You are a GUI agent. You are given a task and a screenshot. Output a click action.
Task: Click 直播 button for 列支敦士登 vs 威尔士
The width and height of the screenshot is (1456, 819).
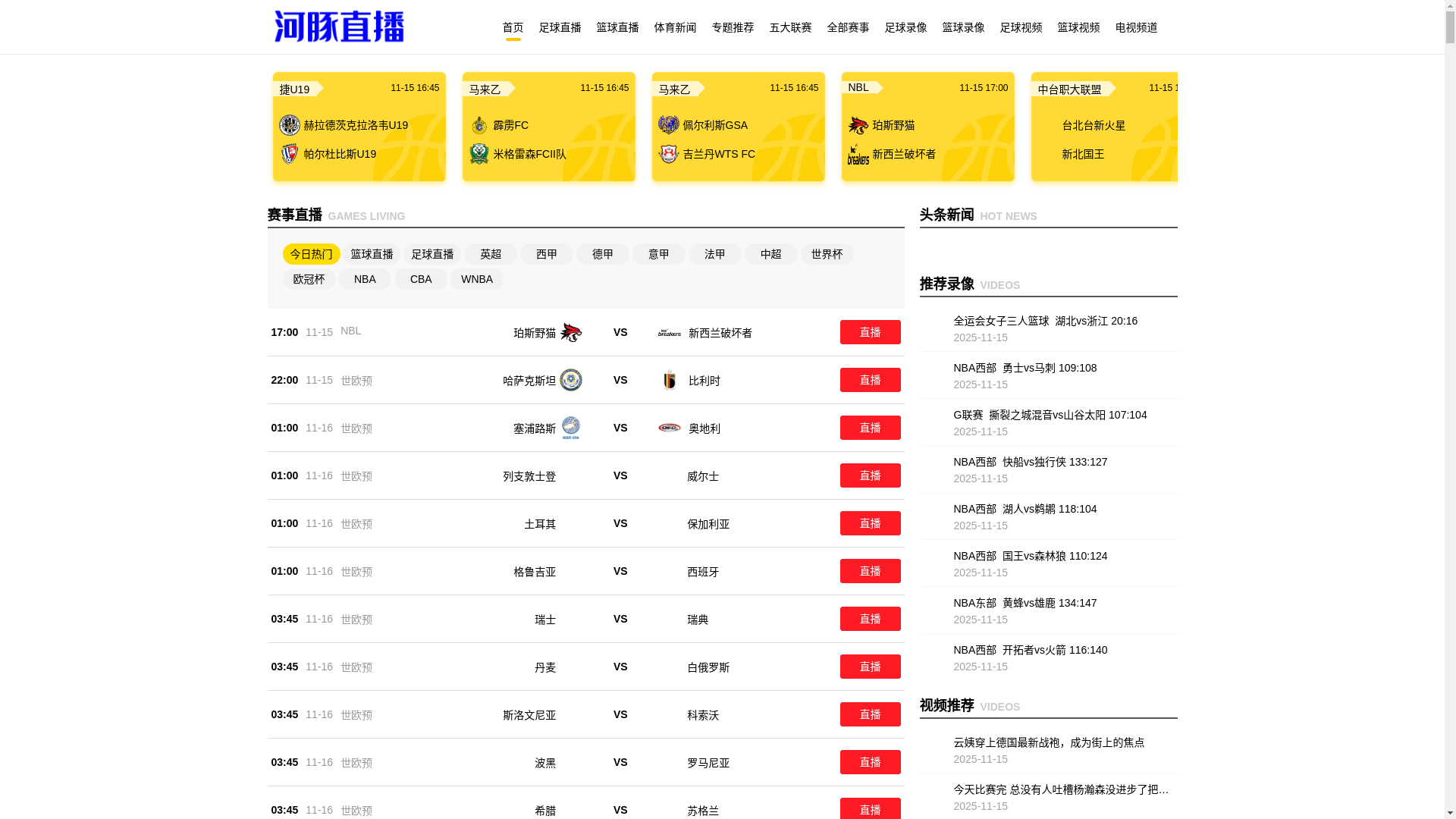pos(870,475)
